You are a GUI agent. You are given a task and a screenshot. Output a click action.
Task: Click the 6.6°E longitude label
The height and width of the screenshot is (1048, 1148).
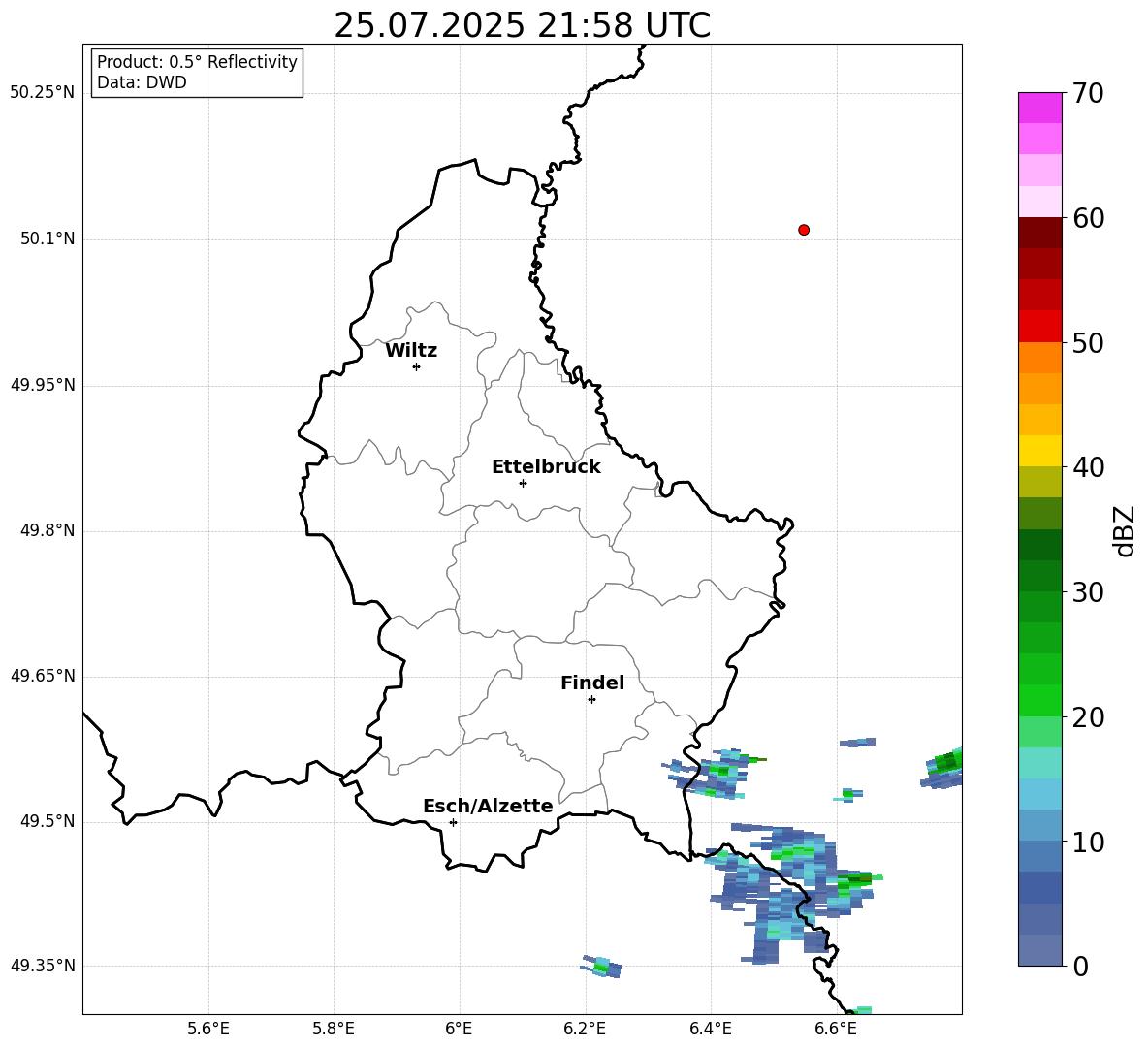pos(836,1029)
